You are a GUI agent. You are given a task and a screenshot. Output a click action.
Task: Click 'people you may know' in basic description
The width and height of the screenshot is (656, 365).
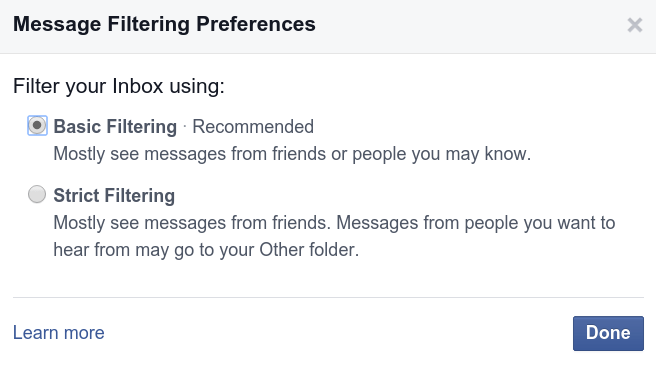pyautogui.click(x=441, y=154)
